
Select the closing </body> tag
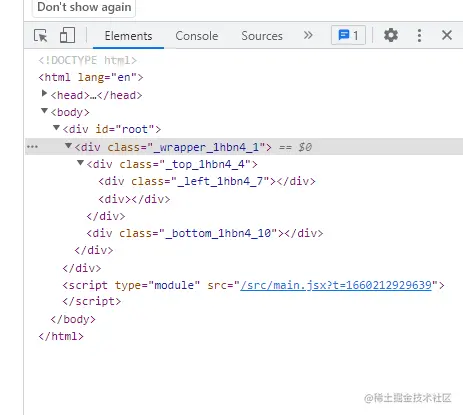click(x=73, y=319)
